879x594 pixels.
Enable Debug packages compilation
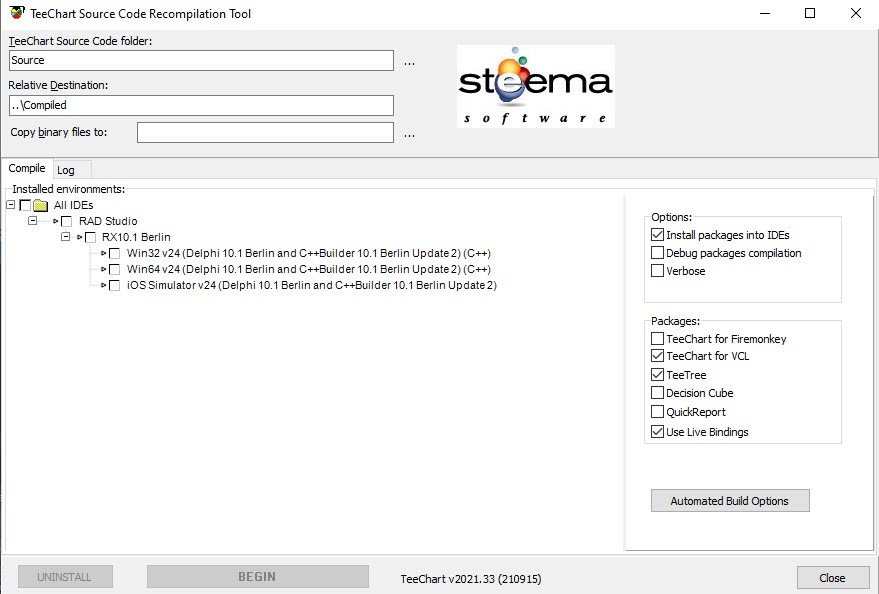pyautogui.click(x=658, y=253)
